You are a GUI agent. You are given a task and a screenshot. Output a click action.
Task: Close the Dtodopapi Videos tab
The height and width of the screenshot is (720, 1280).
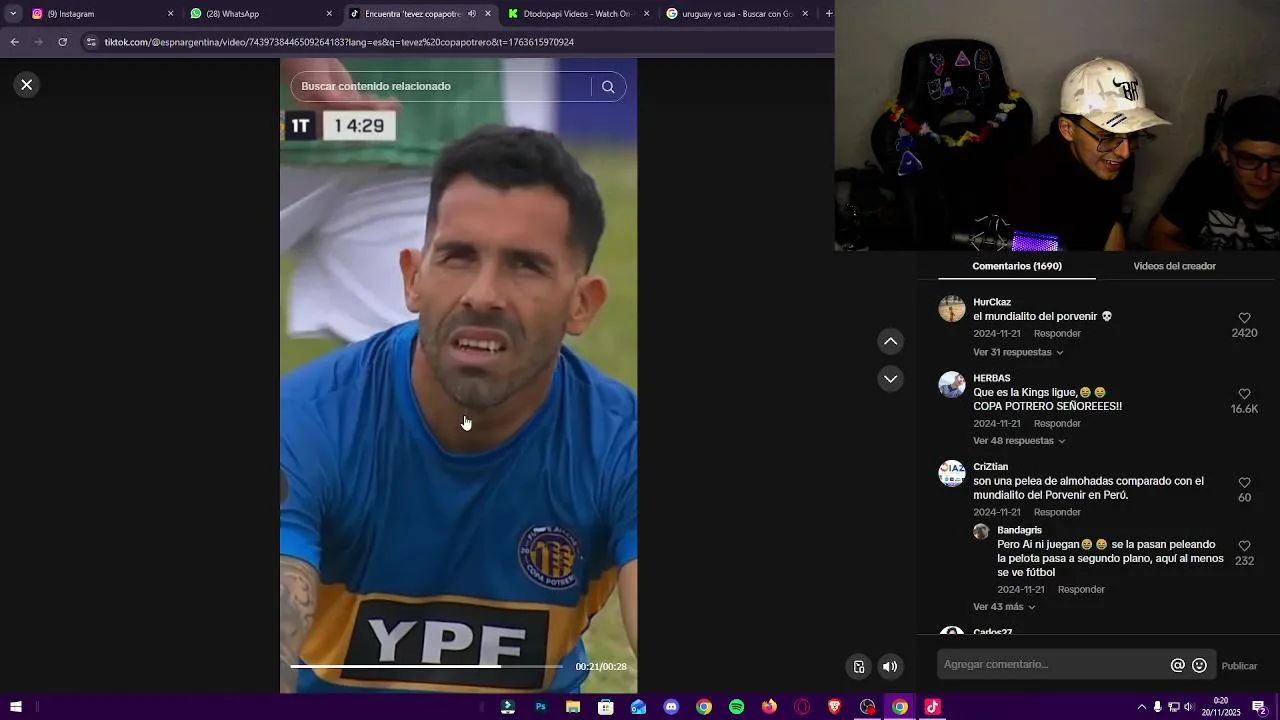coord(646,14)
